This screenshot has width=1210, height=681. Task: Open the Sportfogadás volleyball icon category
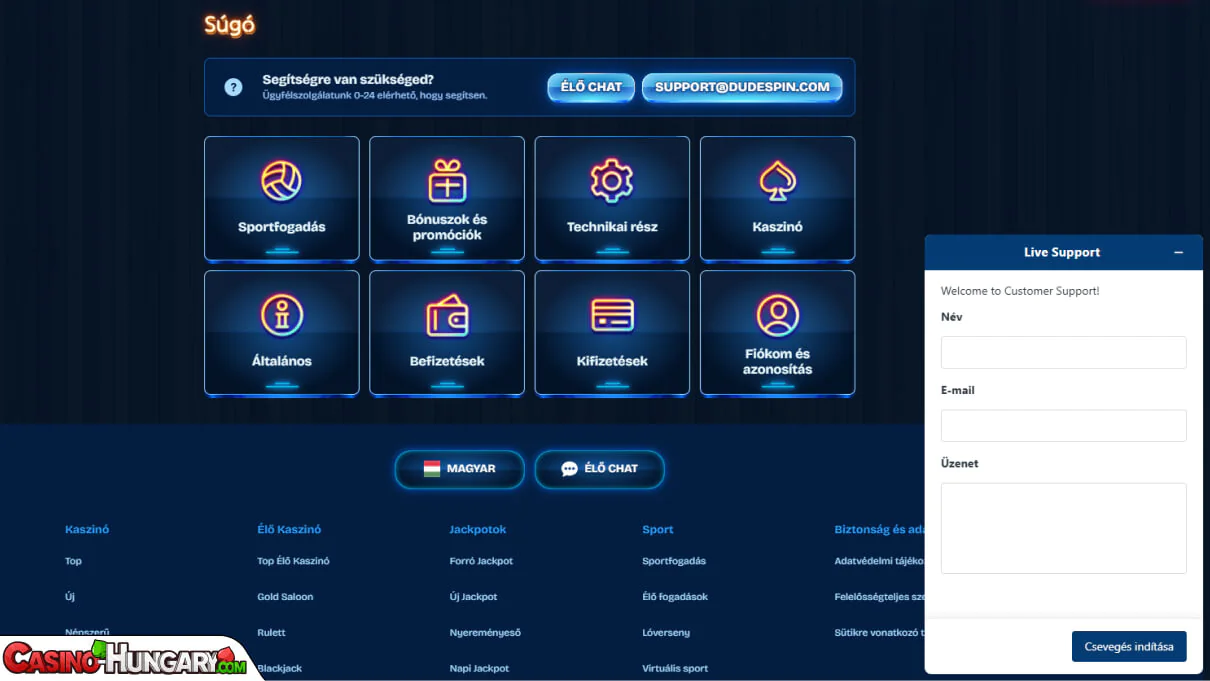(281, 182)
